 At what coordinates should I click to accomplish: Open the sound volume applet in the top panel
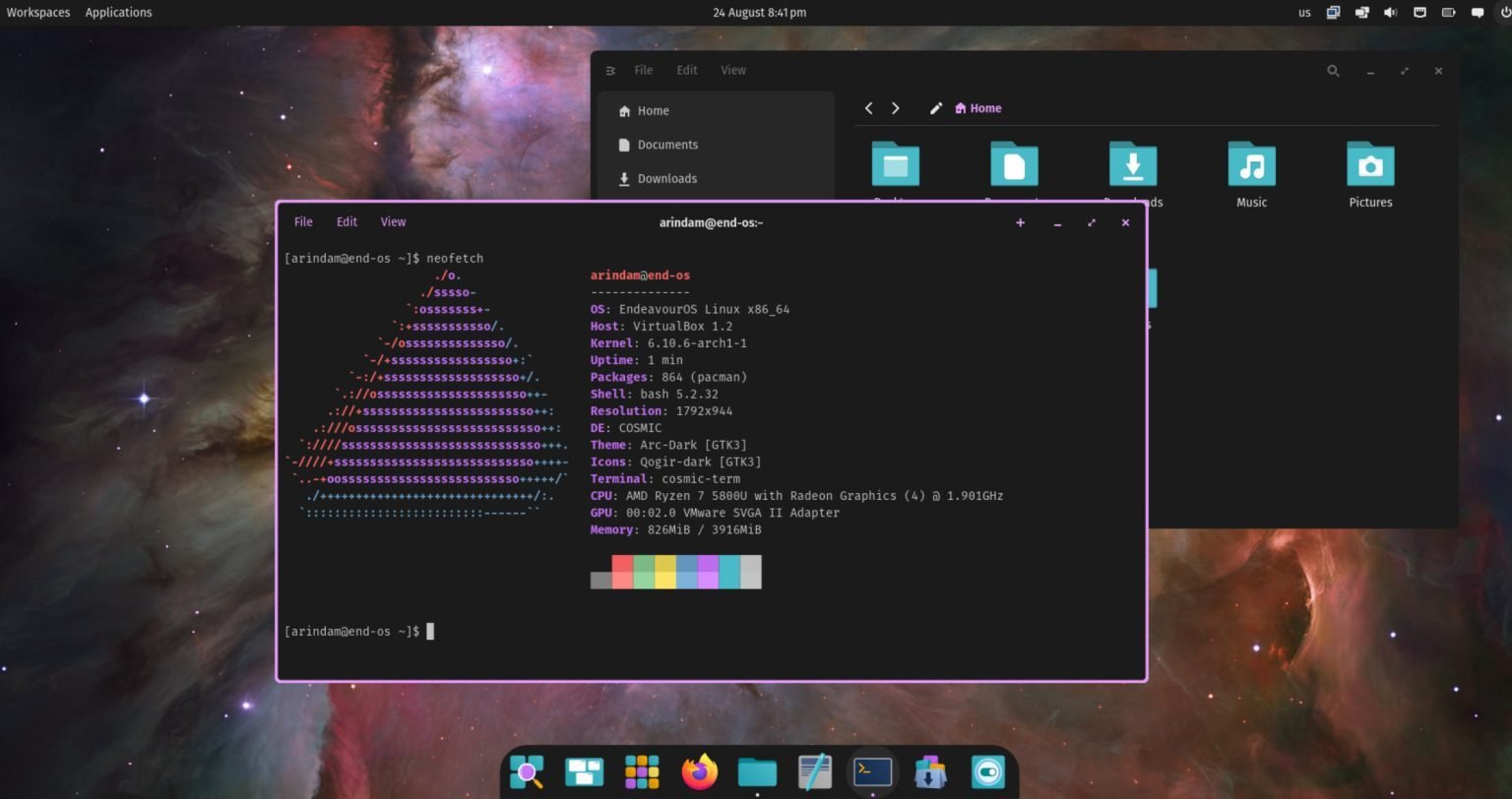[1390, 13]
